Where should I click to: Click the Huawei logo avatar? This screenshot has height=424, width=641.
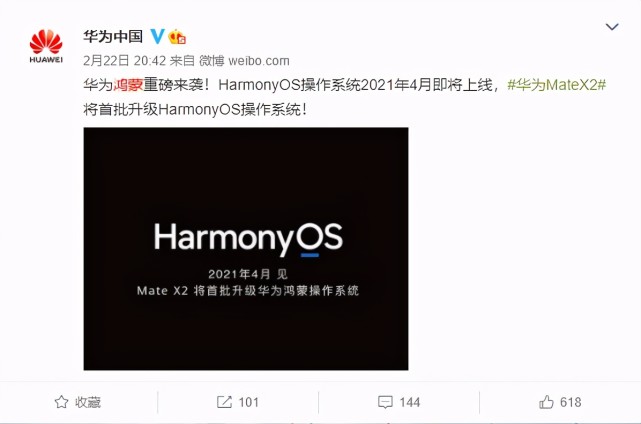pos(46,46)
